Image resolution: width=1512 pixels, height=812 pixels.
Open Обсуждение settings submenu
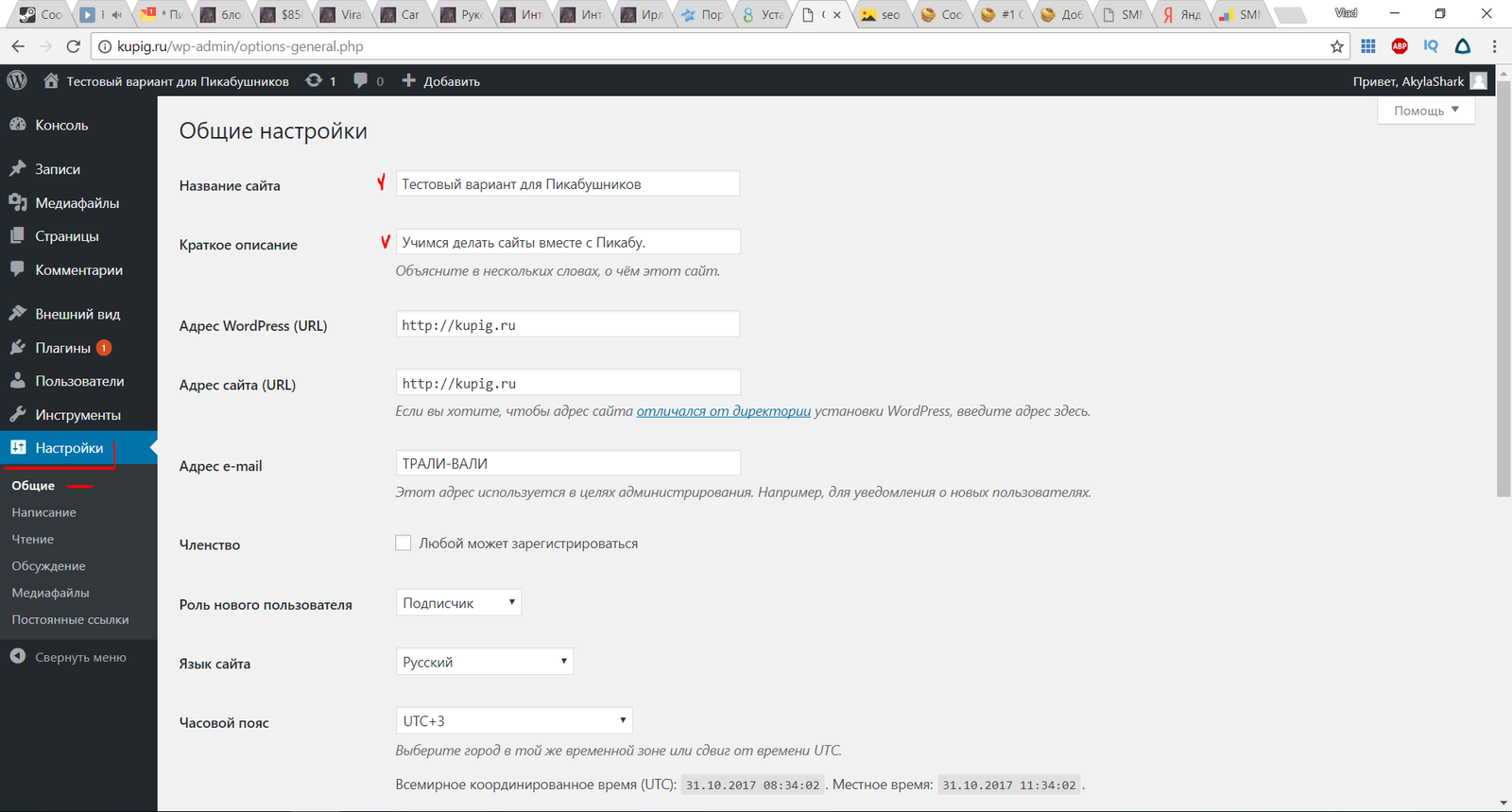48,566
